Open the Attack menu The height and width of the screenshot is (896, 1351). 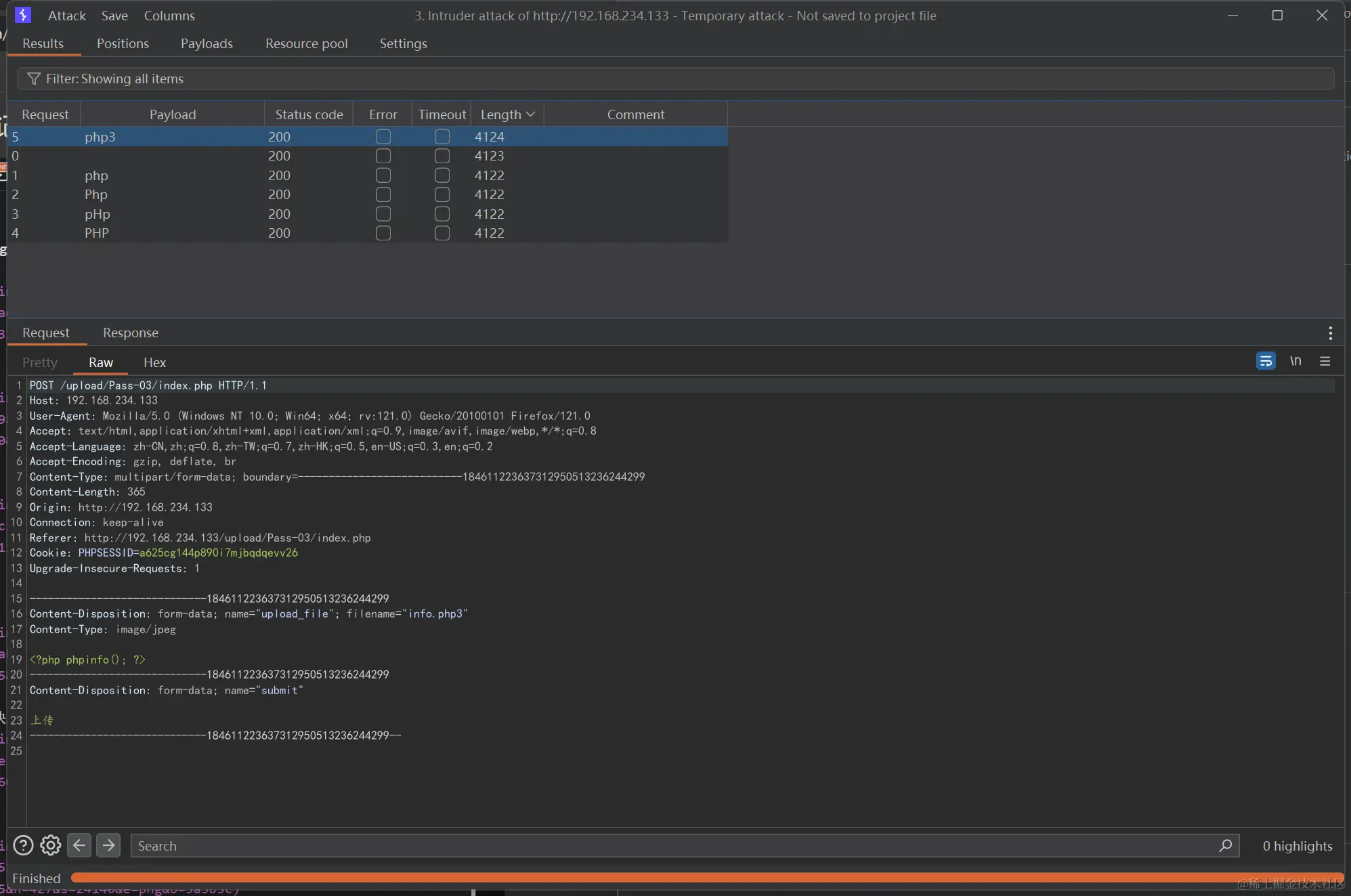coord(67,16)
